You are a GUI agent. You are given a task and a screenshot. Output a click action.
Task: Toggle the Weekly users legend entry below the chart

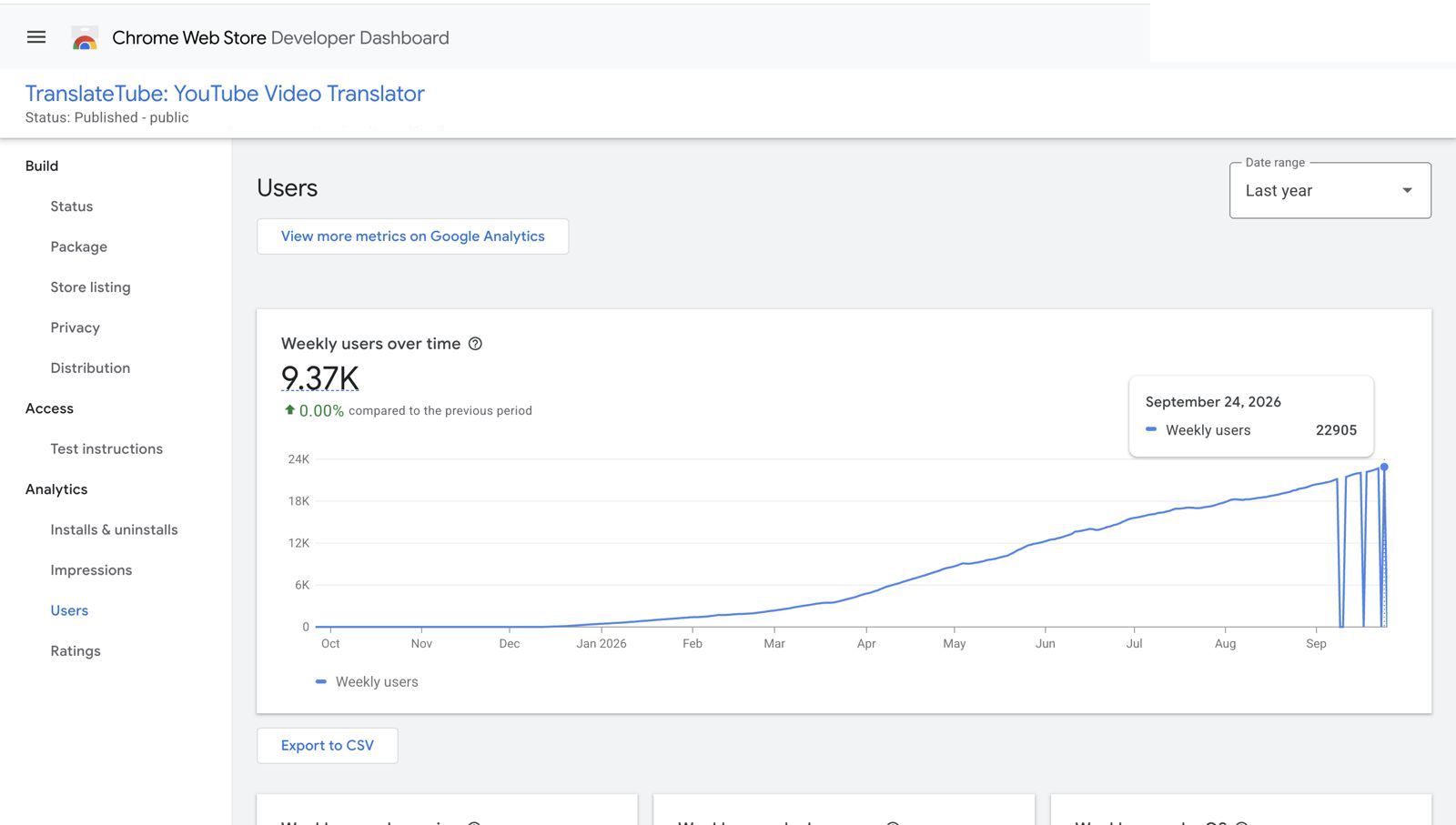tap(367, 682)
